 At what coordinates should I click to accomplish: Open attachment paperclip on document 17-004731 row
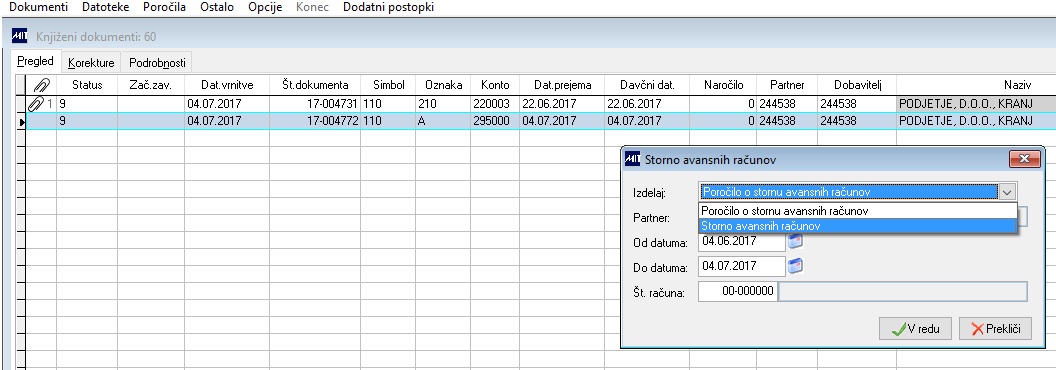(35, 104)
